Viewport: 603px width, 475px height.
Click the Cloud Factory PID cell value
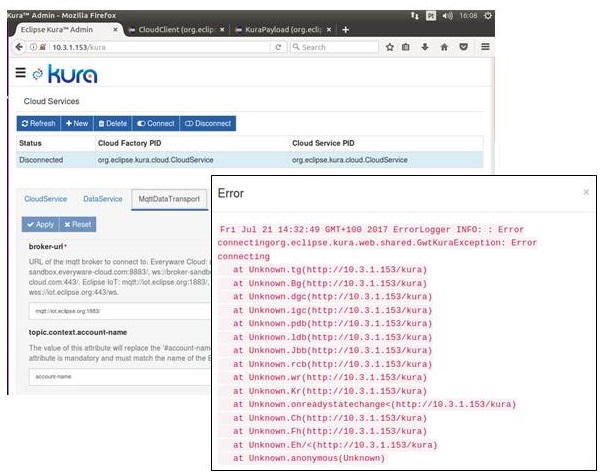click(x=155, y=160)
